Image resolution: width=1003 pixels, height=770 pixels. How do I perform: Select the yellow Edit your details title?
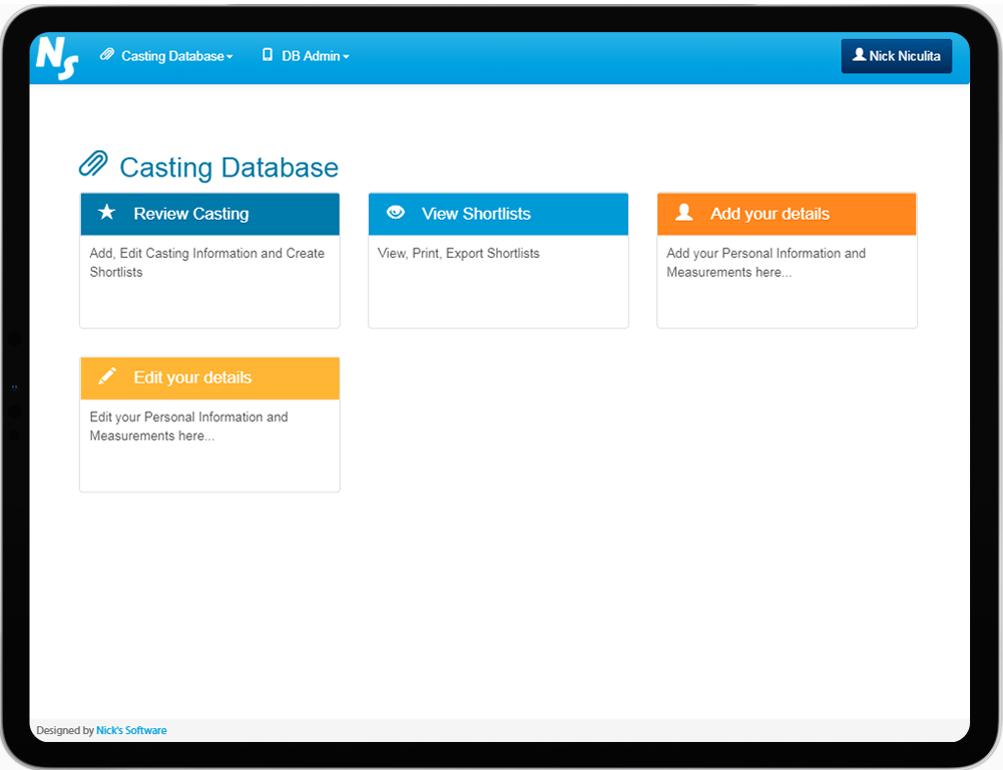[193, 378]
